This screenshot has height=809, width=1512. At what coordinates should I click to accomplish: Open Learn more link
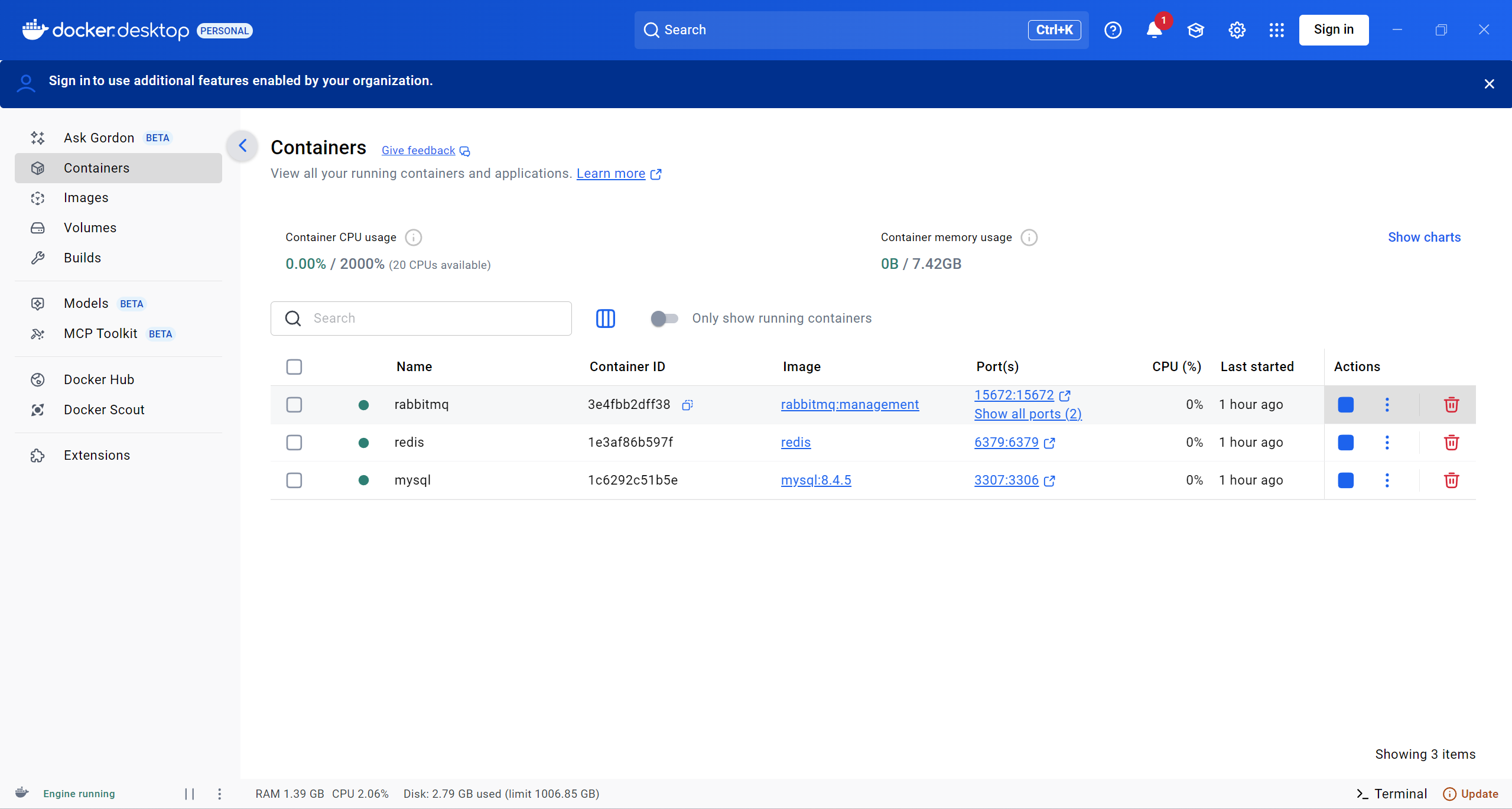(619, 174)
